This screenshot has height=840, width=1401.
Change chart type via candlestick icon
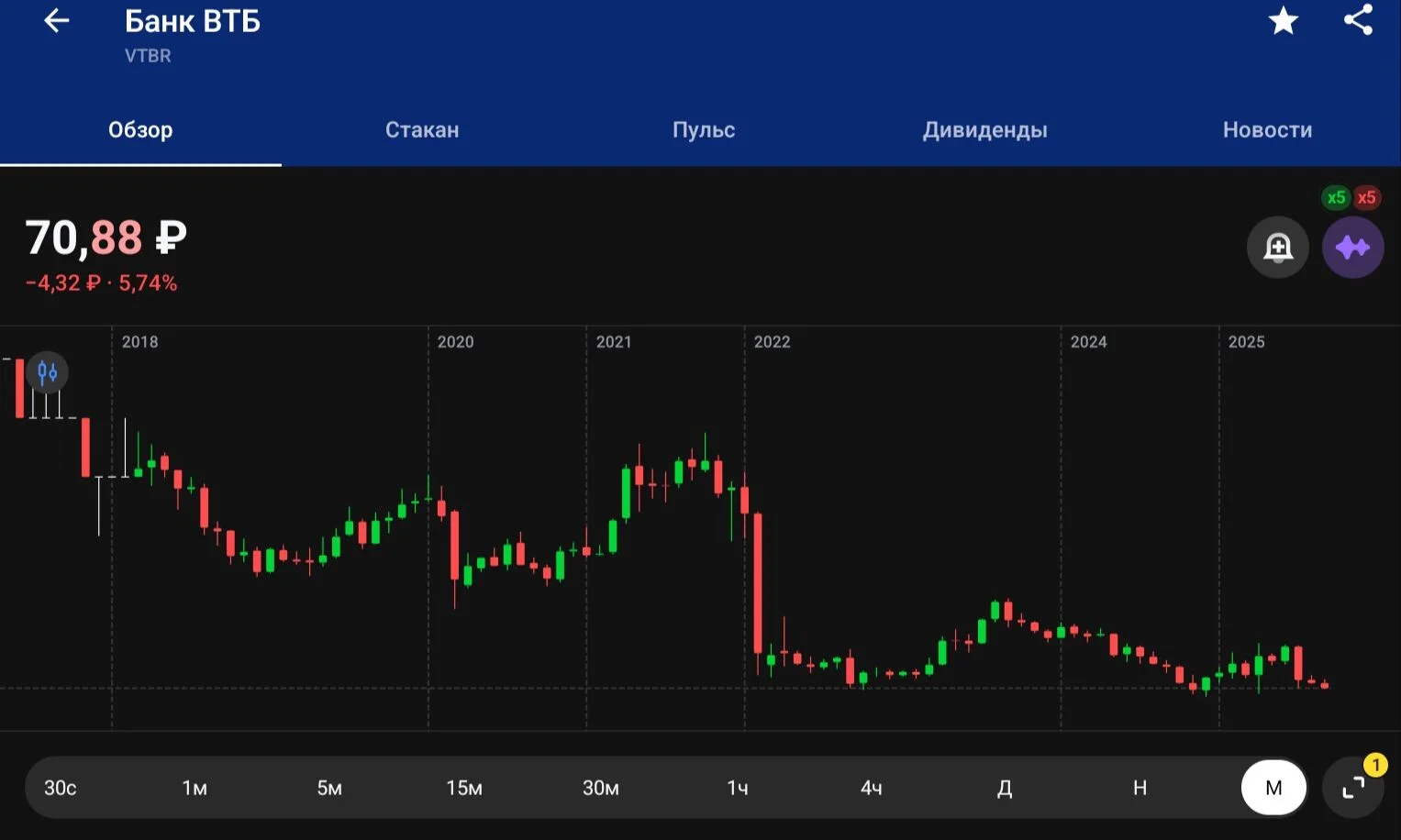48,372
